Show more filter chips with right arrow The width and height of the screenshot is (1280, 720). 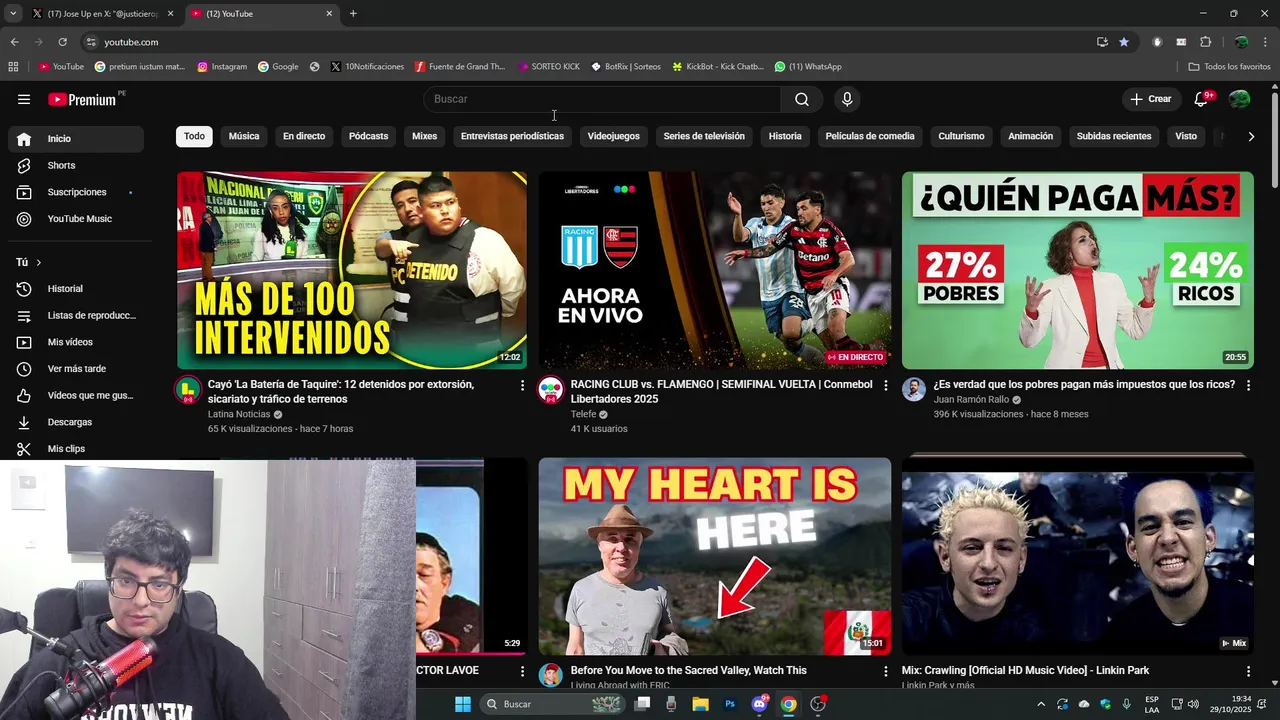[x=1251, y=136]
